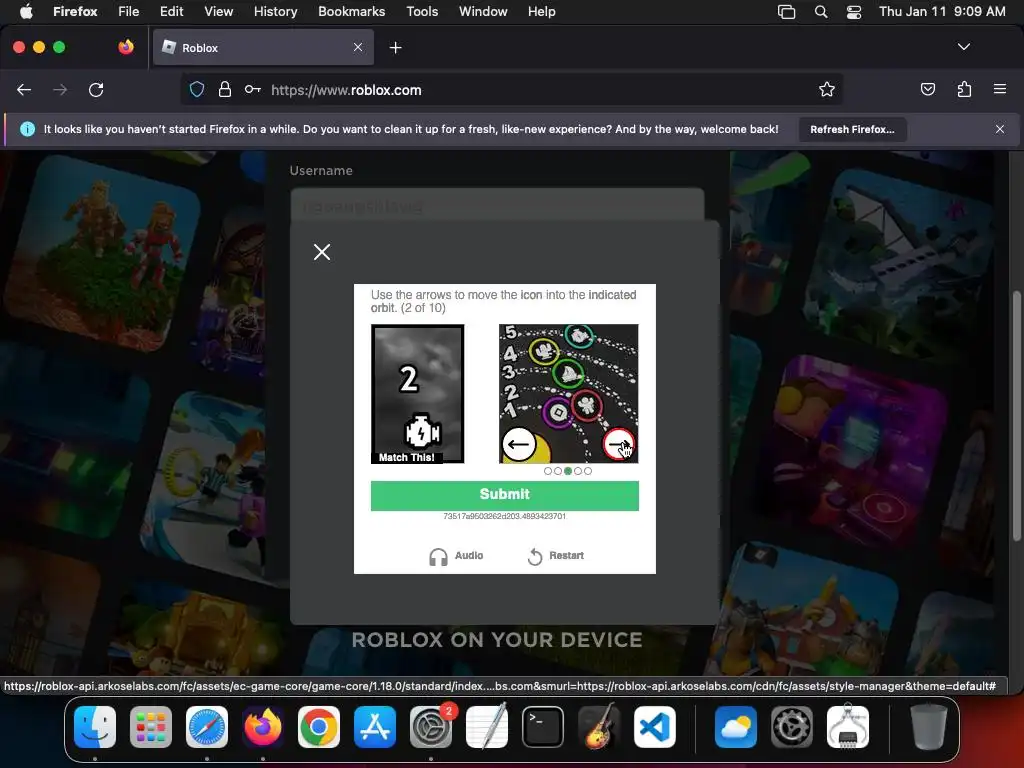Open a new browser tab

coord(395,48)
